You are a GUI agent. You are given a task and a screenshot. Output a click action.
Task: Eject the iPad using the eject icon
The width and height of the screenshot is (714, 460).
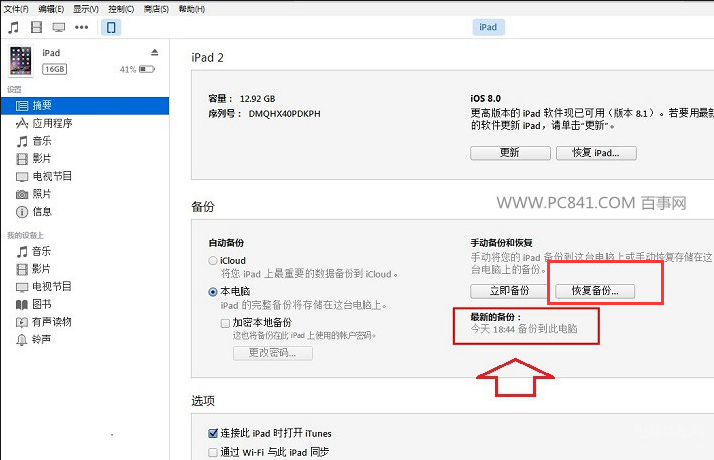coord(155,52)
